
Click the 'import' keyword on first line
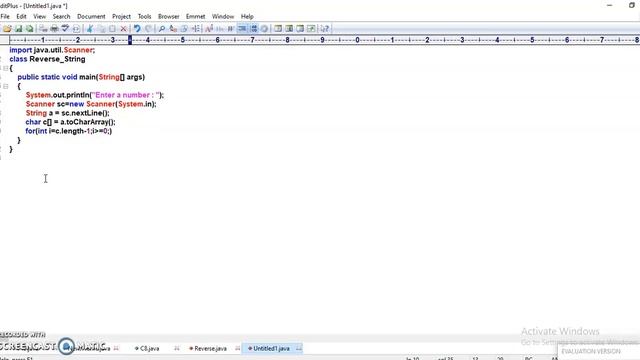click(x=20, y=50)
